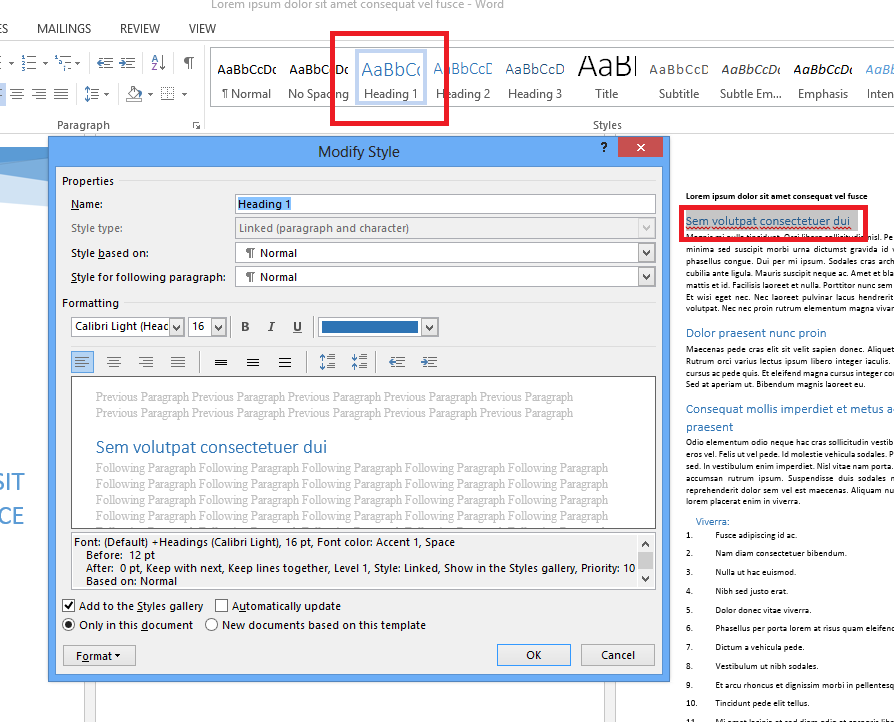The height and width of the screenshot is (722, 894).
Task: Click the increase indent icon in the dialog
Action: pos(429,362)
